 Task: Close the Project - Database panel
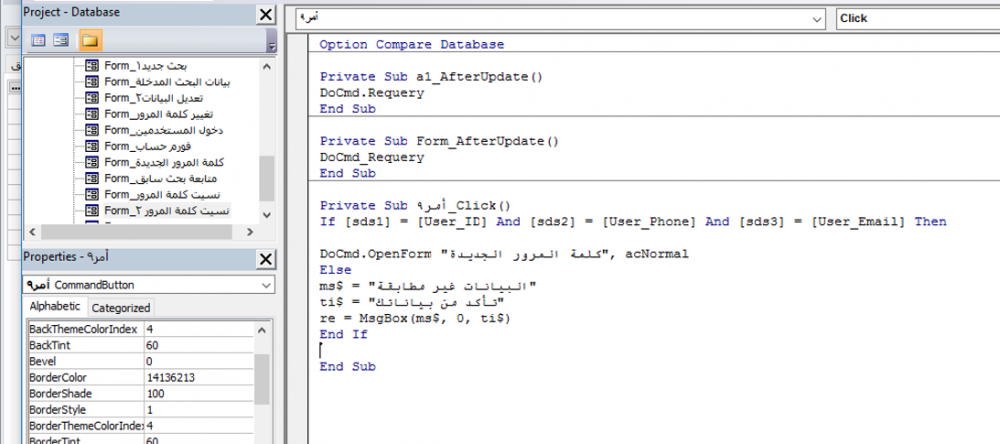(x=267, y=14)
